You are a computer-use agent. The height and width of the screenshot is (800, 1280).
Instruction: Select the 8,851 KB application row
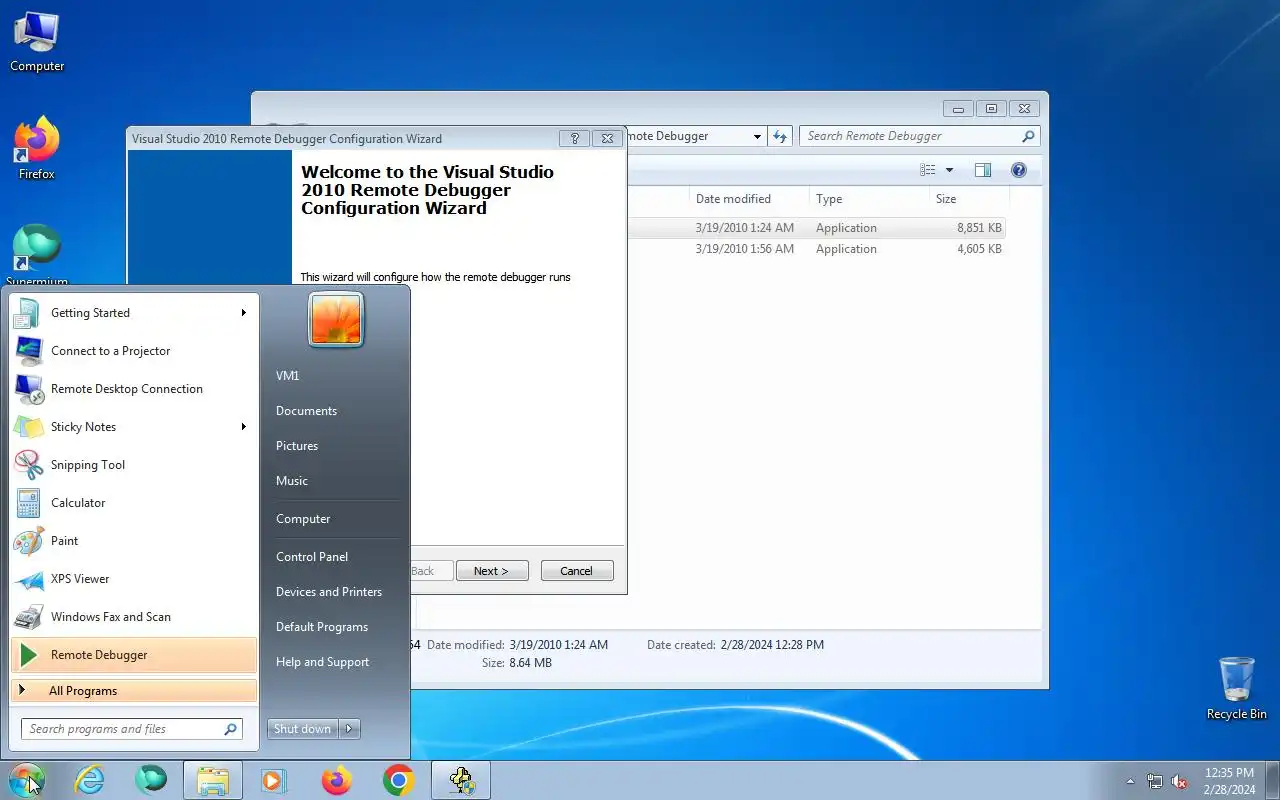tap(818, 228)
